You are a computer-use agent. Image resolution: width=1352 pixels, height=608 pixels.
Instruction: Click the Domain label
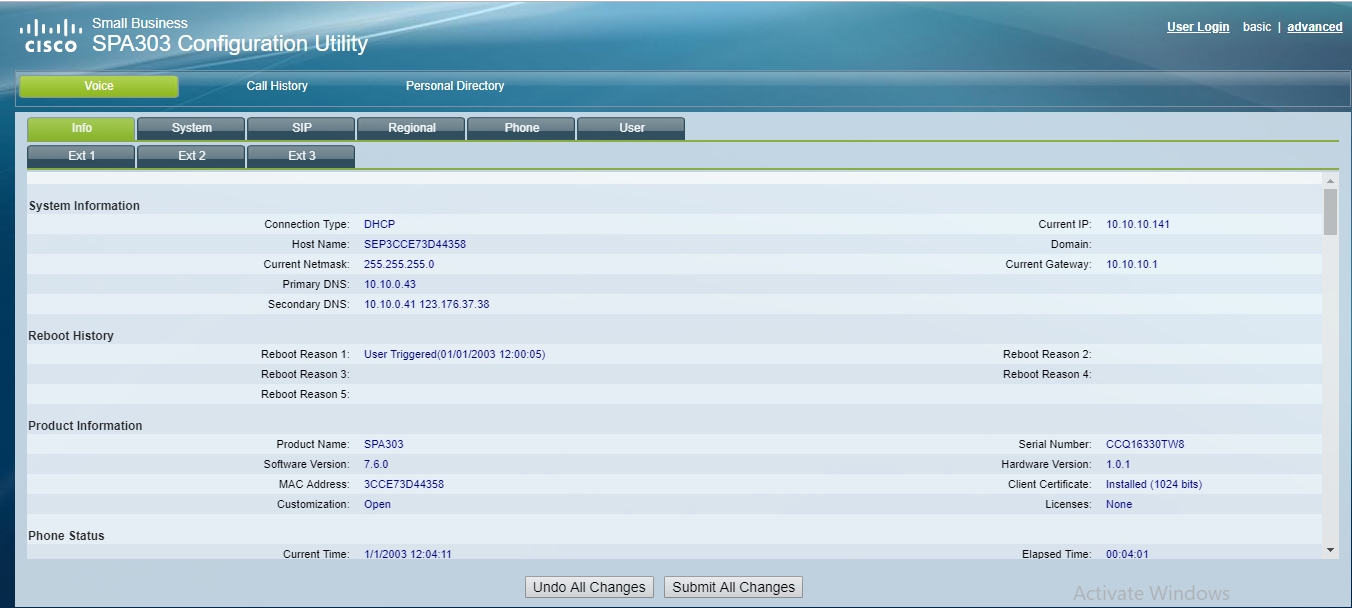click(1071, 244)
